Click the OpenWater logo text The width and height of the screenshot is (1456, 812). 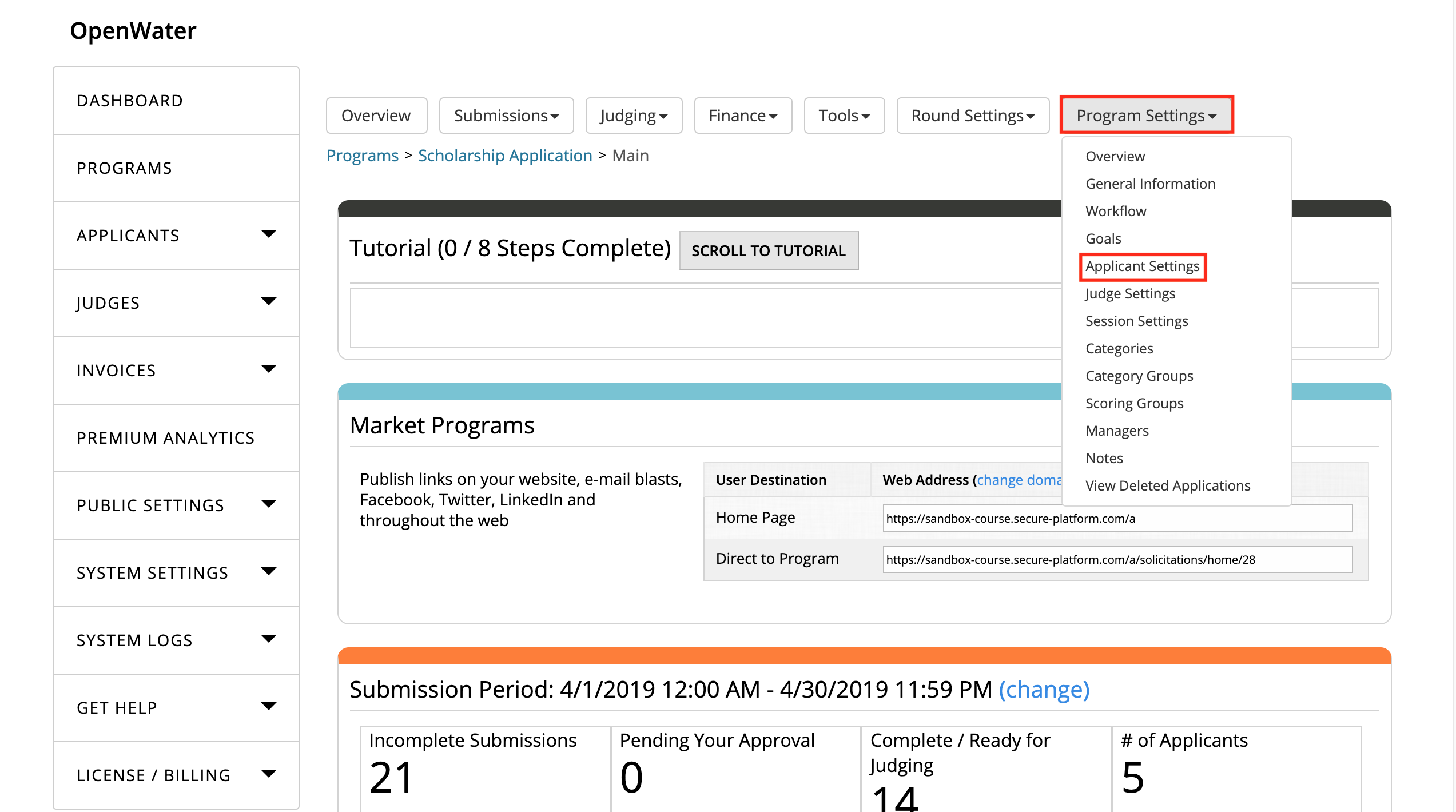[133, 31]
